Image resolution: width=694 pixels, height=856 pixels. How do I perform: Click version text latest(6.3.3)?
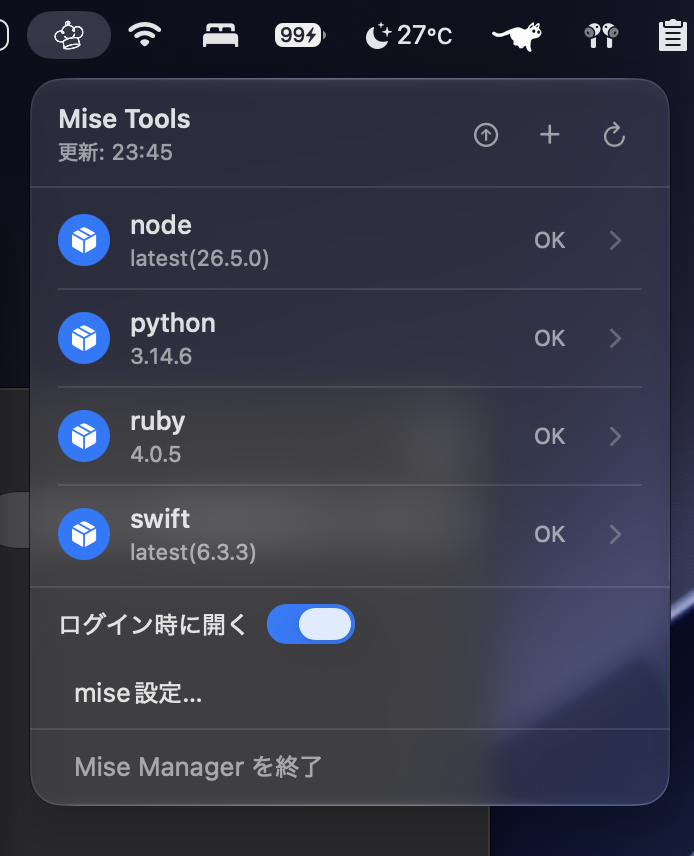pos(193,552)
